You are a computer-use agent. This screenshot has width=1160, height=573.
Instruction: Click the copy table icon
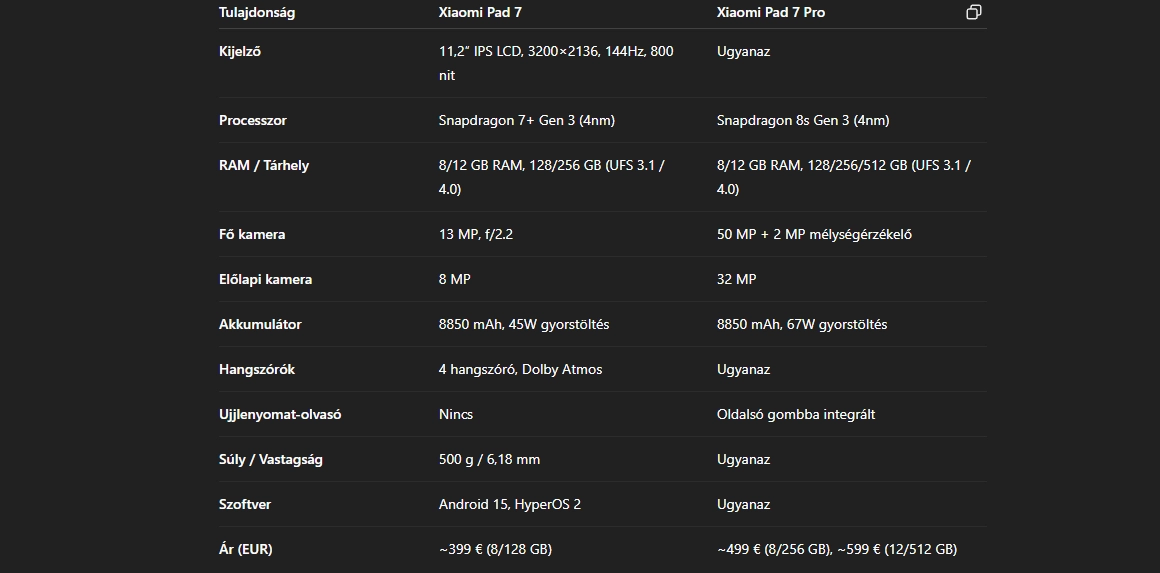[x=974, y=12]
